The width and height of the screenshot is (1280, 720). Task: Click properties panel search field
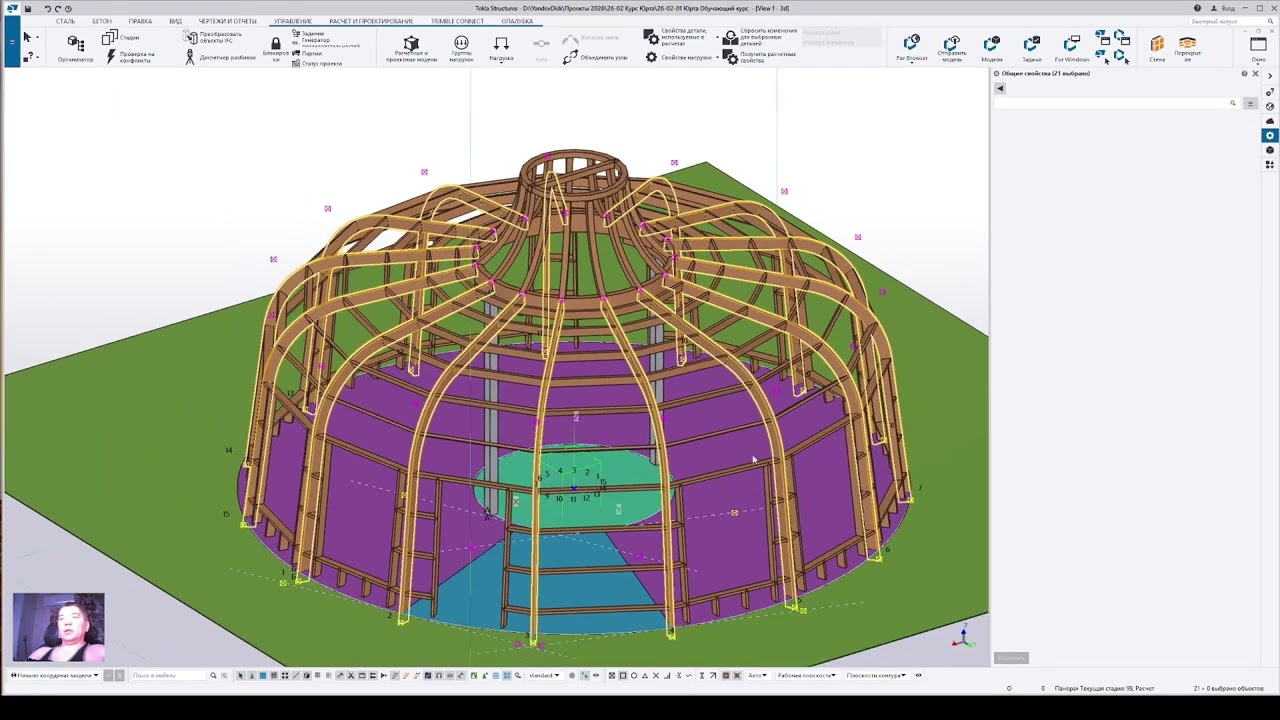[1116, 103]
